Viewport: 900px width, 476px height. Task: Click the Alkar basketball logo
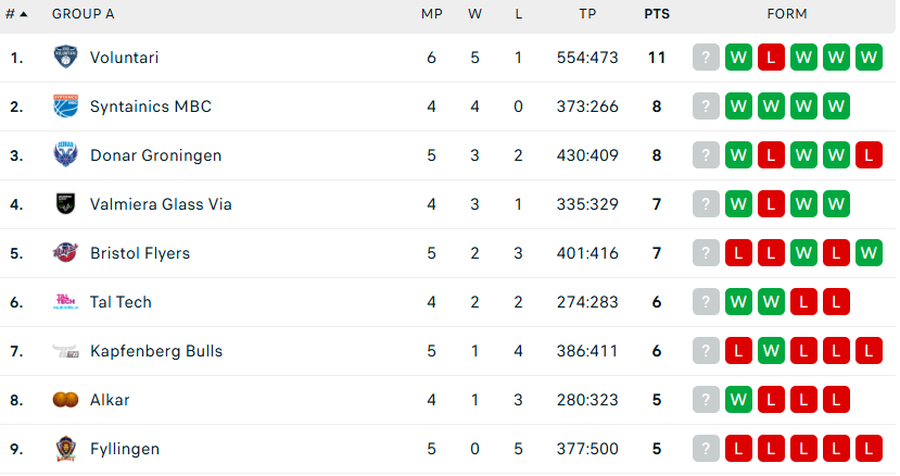pyautogui.click(x=65, y=400)
